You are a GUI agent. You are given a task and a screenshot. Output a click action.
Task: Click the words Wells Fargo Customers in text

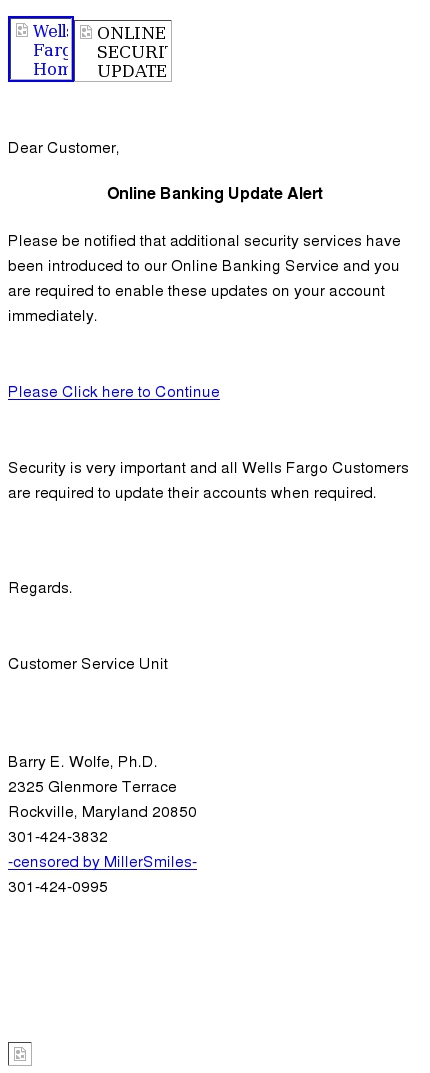(325, 468)
